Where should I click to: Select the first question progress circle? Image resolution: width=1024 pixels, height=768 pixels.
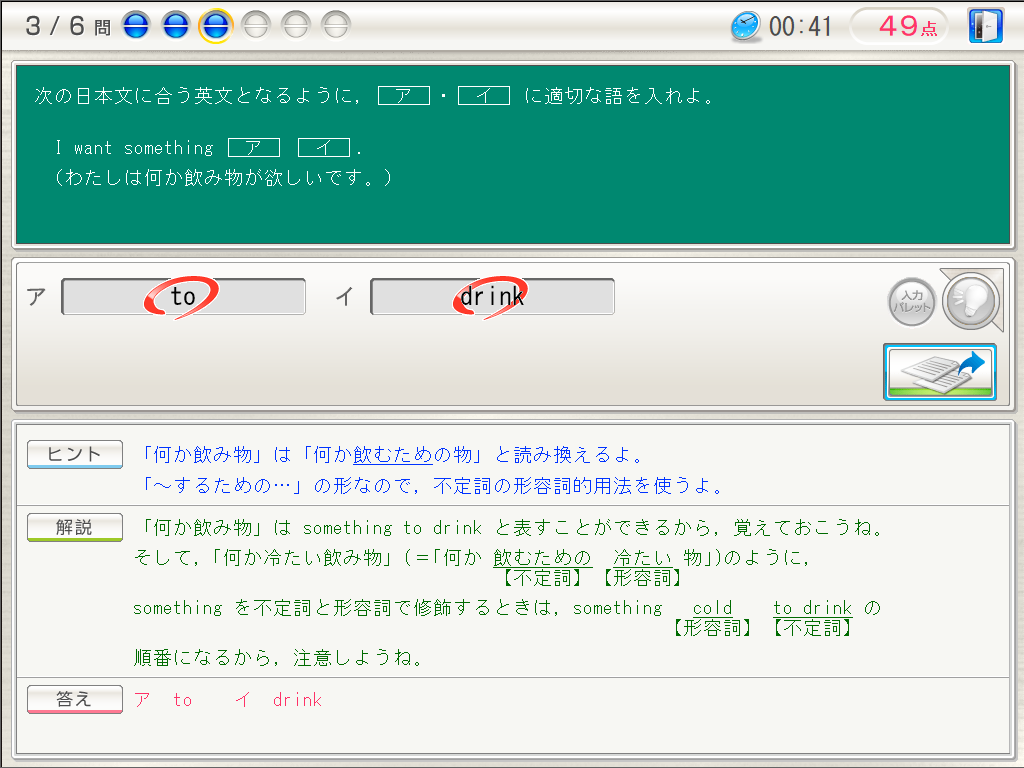coord(136,26)
